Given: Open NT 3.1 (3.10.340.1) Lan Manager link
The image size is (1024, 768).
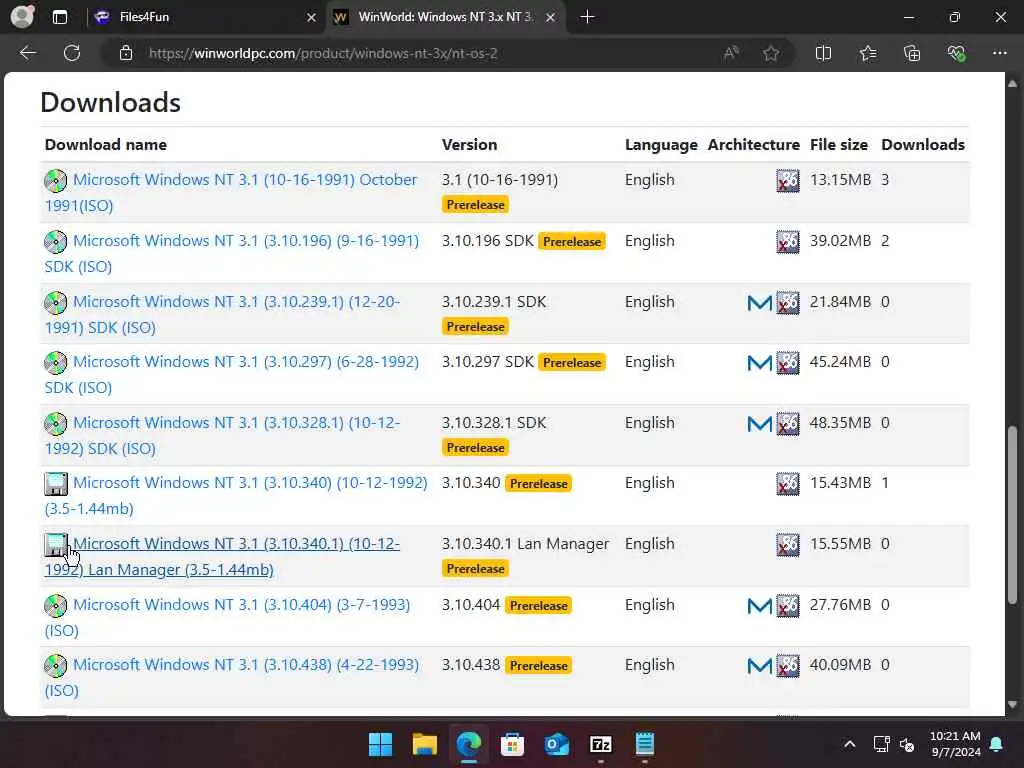Looking at the screenshot, I should (x=222, y=556).
